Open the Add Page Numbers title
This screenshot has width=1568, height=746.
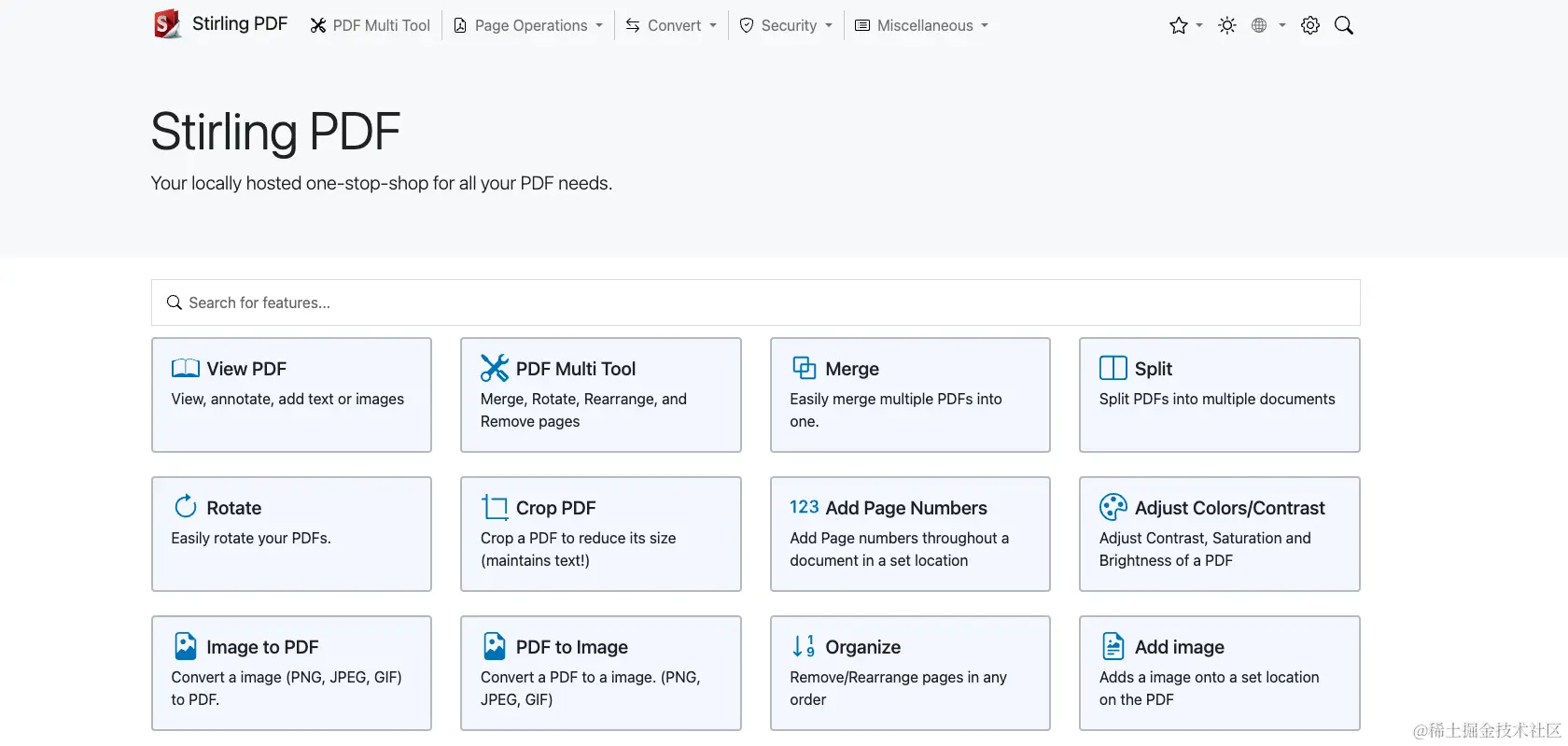(906, 508)
